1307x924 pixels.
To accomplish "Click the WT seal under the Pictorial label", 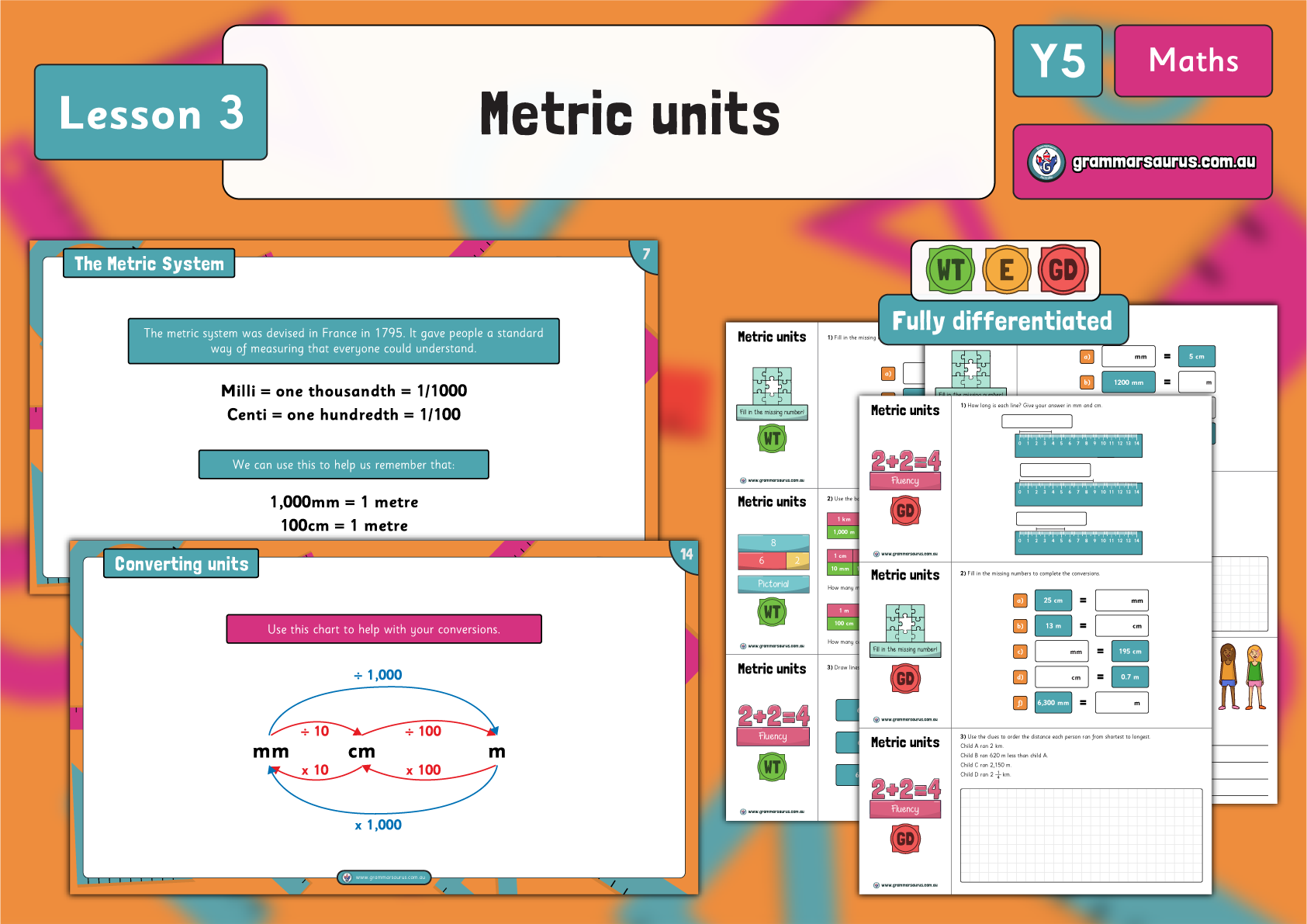I will 773,611.
